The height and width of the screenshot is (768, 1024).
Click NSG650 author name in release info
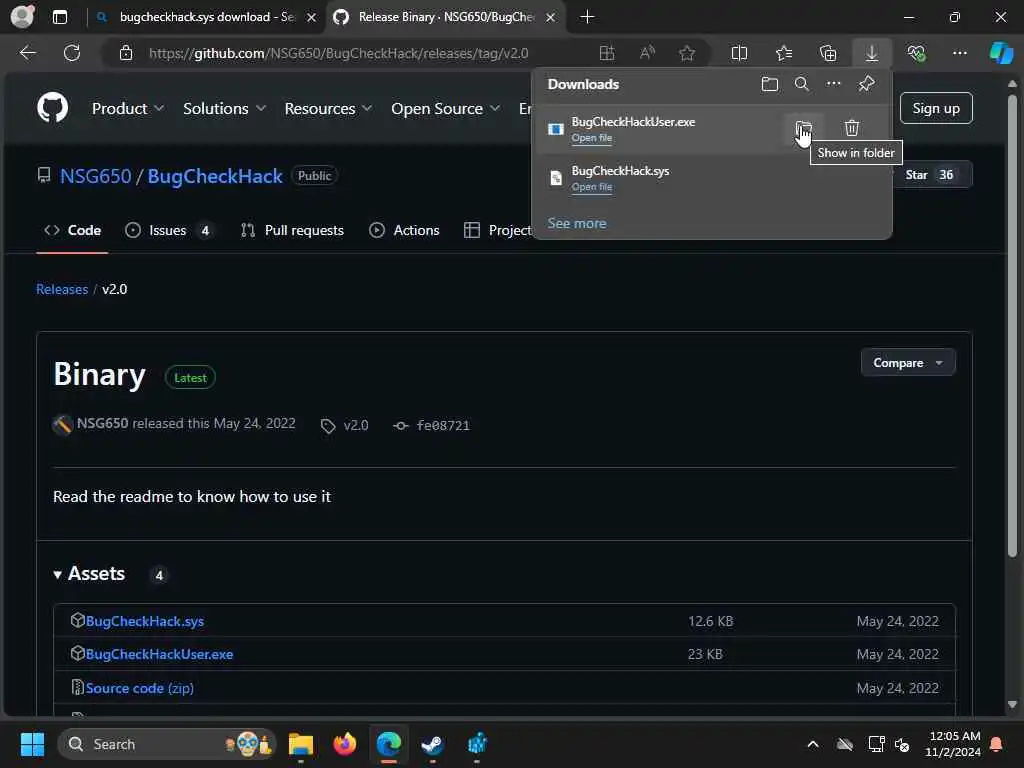click(103, 423)
